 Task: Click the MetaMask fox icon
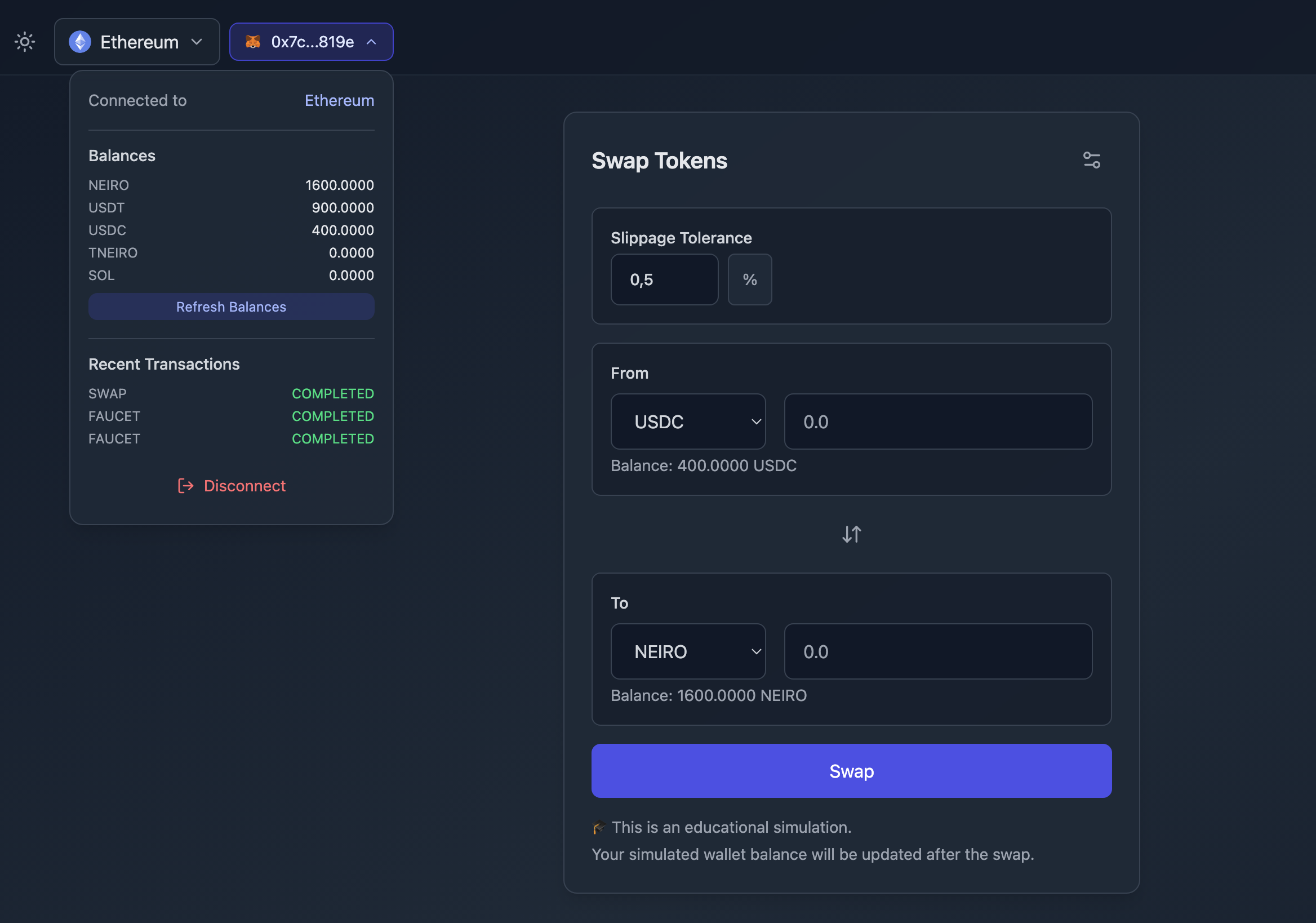point(253,42)
